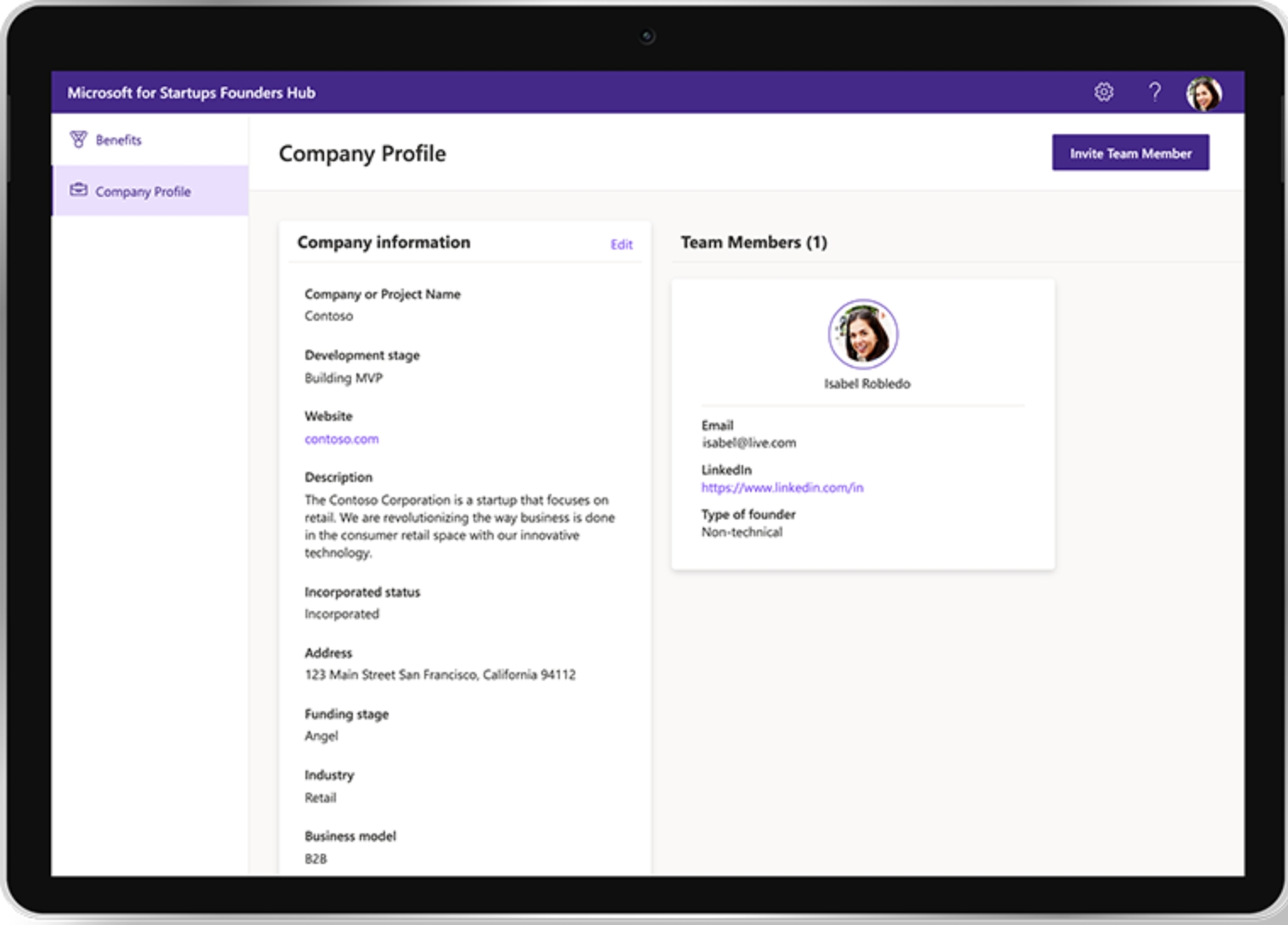Open the contoso.com website link

point(341,439)
